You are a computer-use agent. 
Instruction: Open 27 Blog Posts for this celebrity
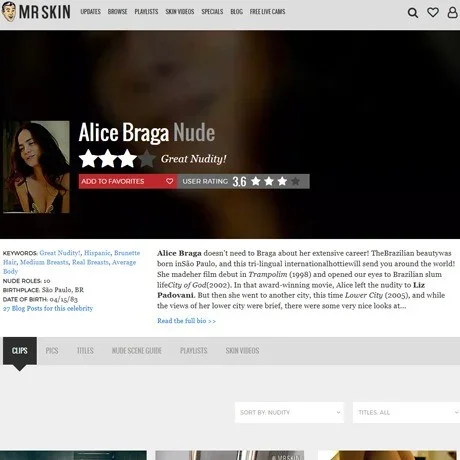(x=48, y=308)
